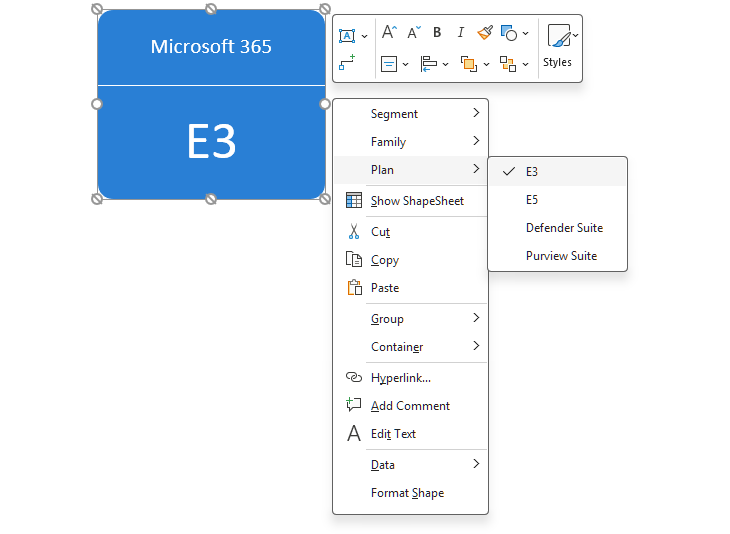730x534 pixels.
Task: Expand the text alignment dropdown arrow
Action: (x=406, y=64)
